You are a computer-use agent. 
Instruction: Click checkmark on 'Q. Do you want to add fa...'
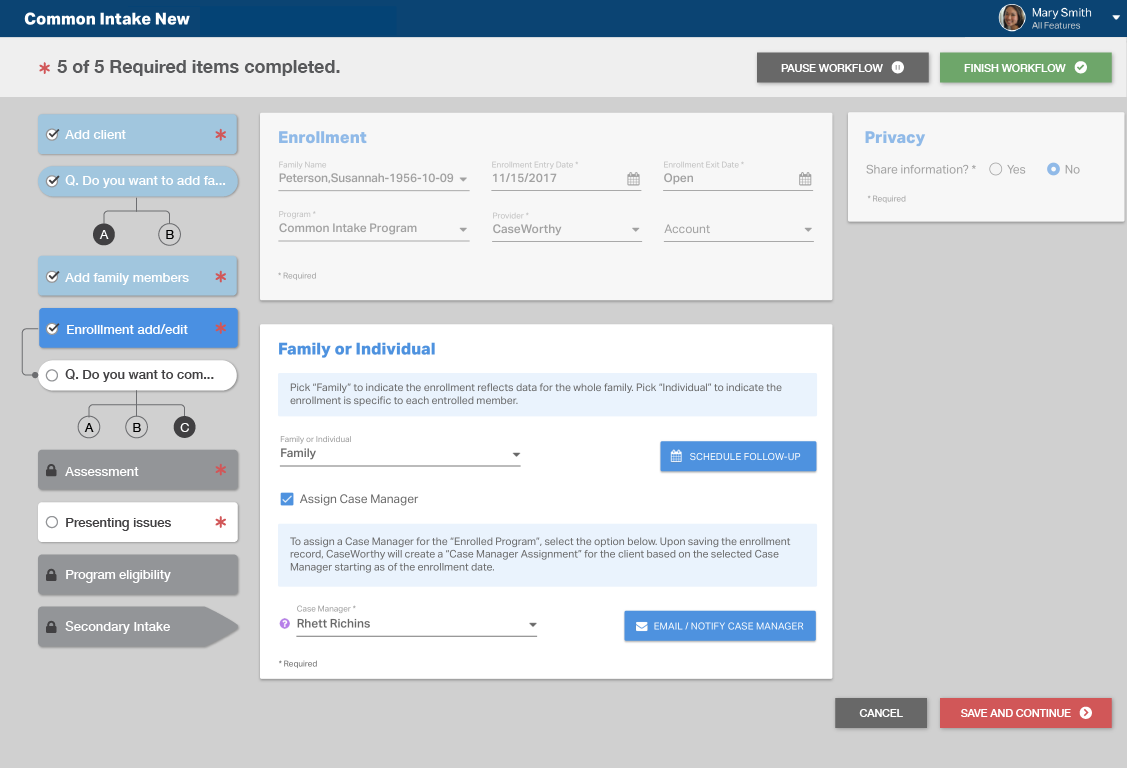(x=52, y=180)
